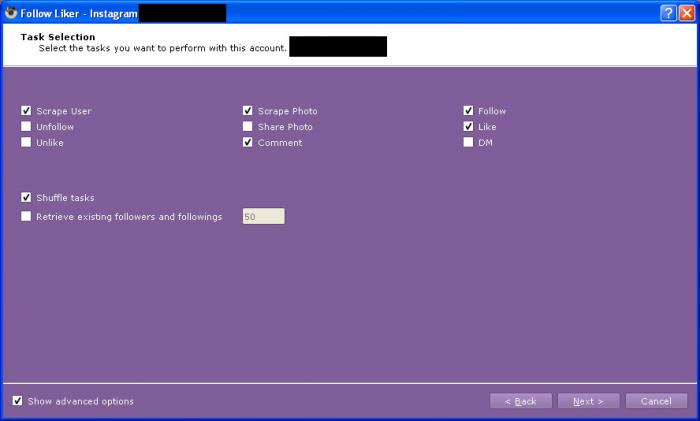This screenshot has height=421, width=700.
Task: Disable the Scrape Photo task
Action: click(x=248, y=111)
